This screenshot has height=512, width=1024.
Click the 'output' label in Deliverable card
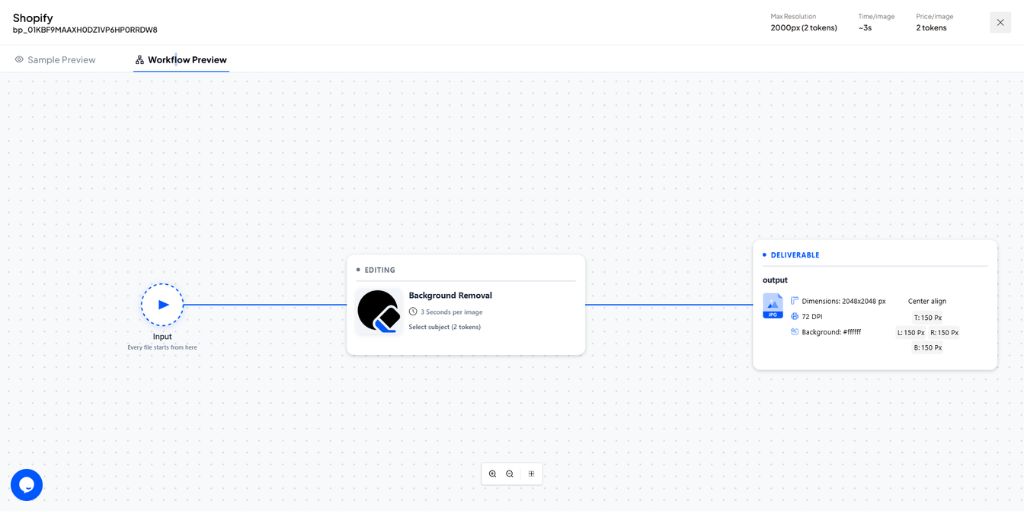[775, 280]
